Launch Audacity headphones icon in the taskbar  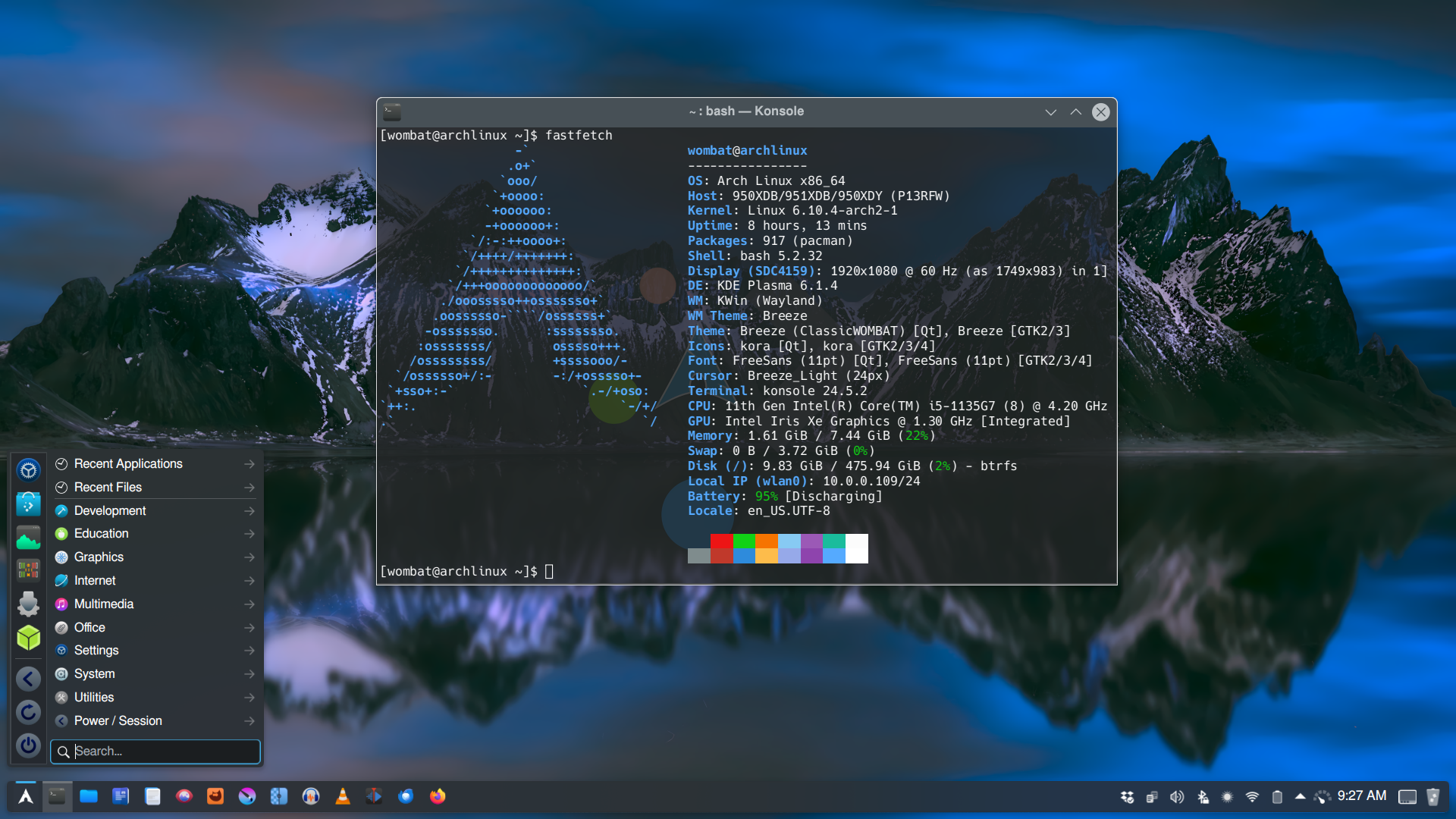pyautogui.click(x=311, y=796)
